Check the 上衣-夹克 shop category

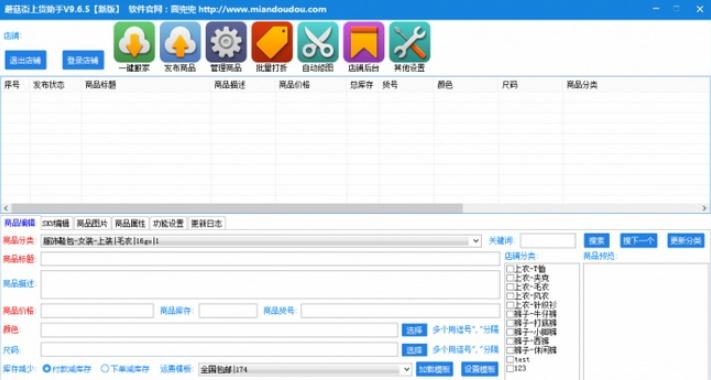[x=510, y=278]
